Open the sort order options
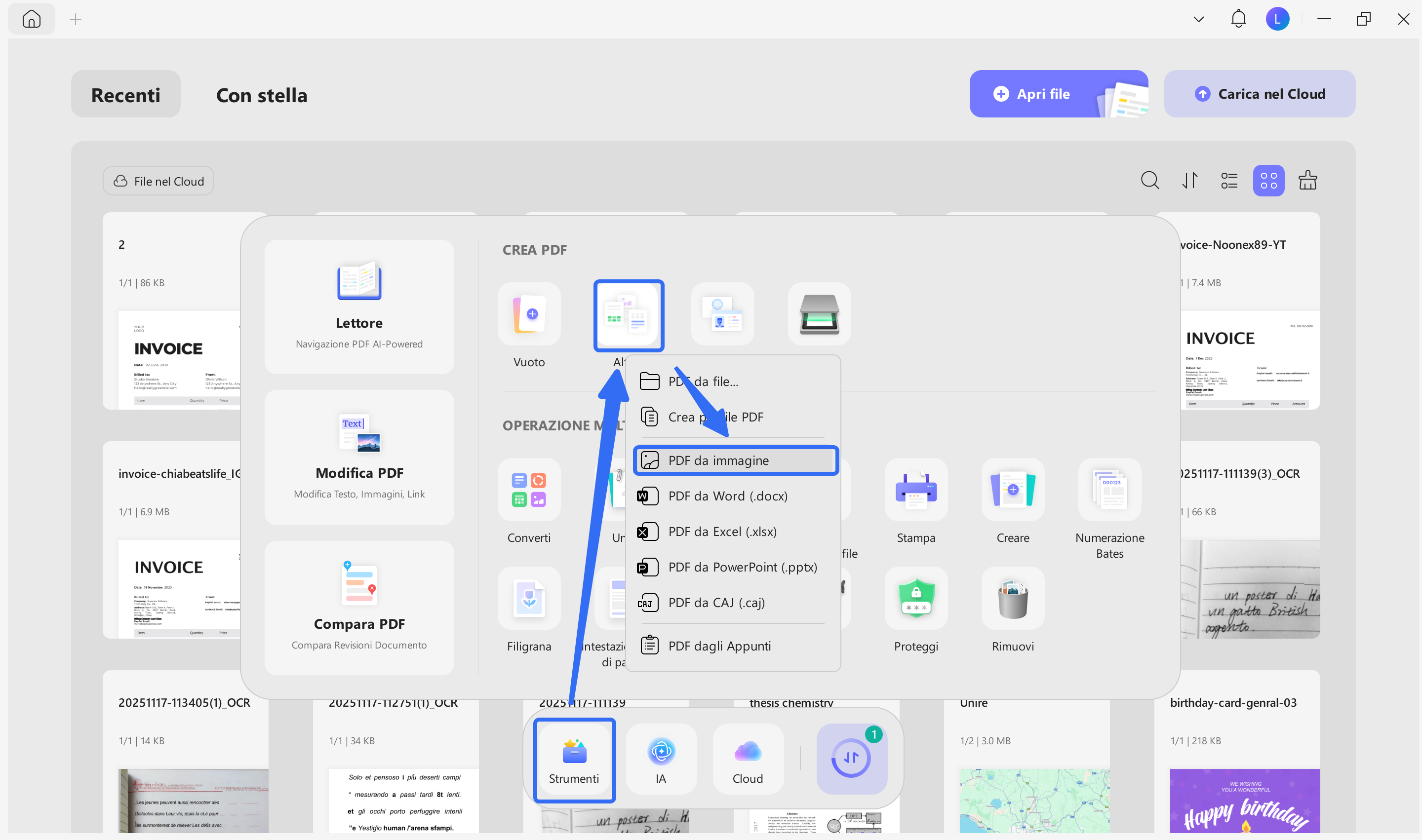 [1190, 181]
